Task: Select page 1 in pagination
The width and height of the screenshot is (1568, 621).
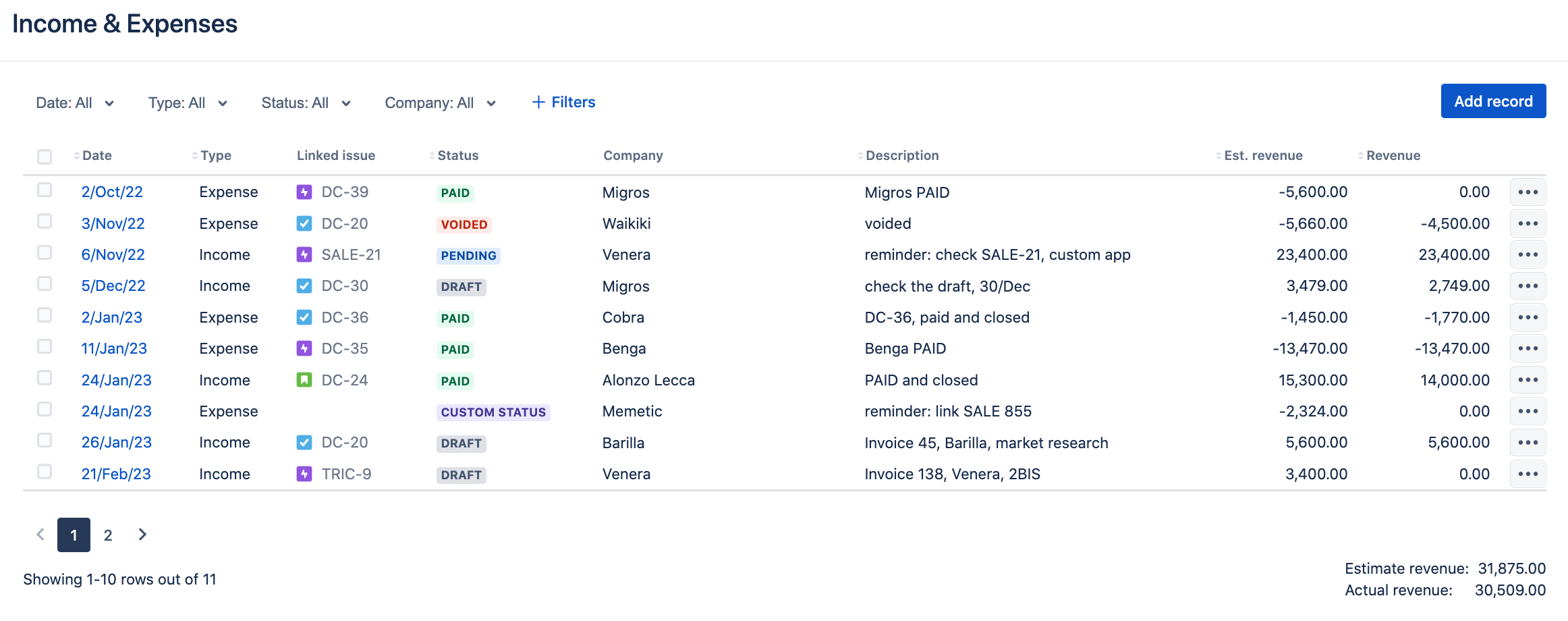Action: tap(74, 535)
